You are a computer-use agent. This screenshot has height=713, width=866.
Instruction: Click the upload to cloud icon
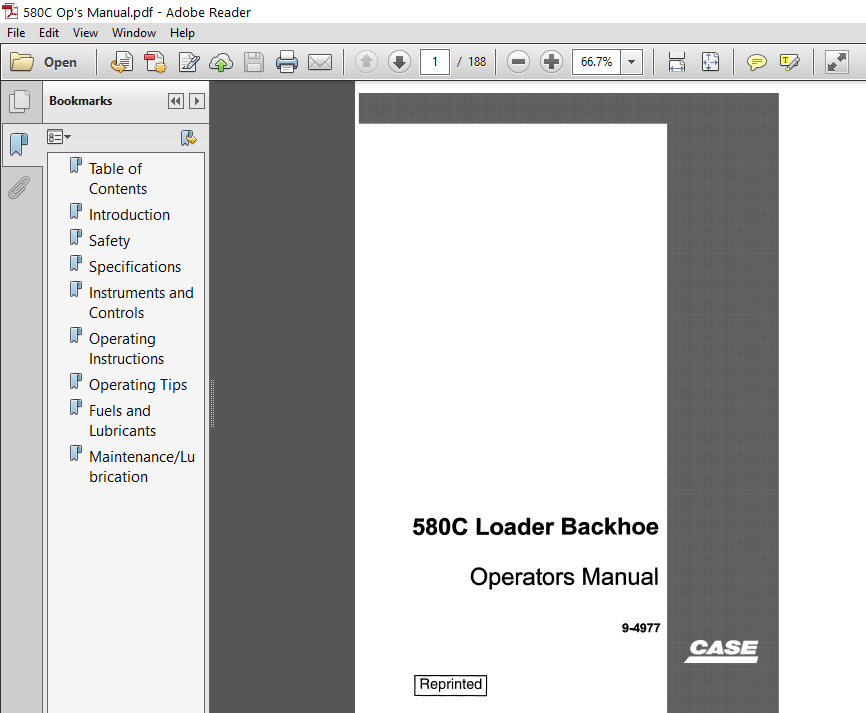coord(221,62)
